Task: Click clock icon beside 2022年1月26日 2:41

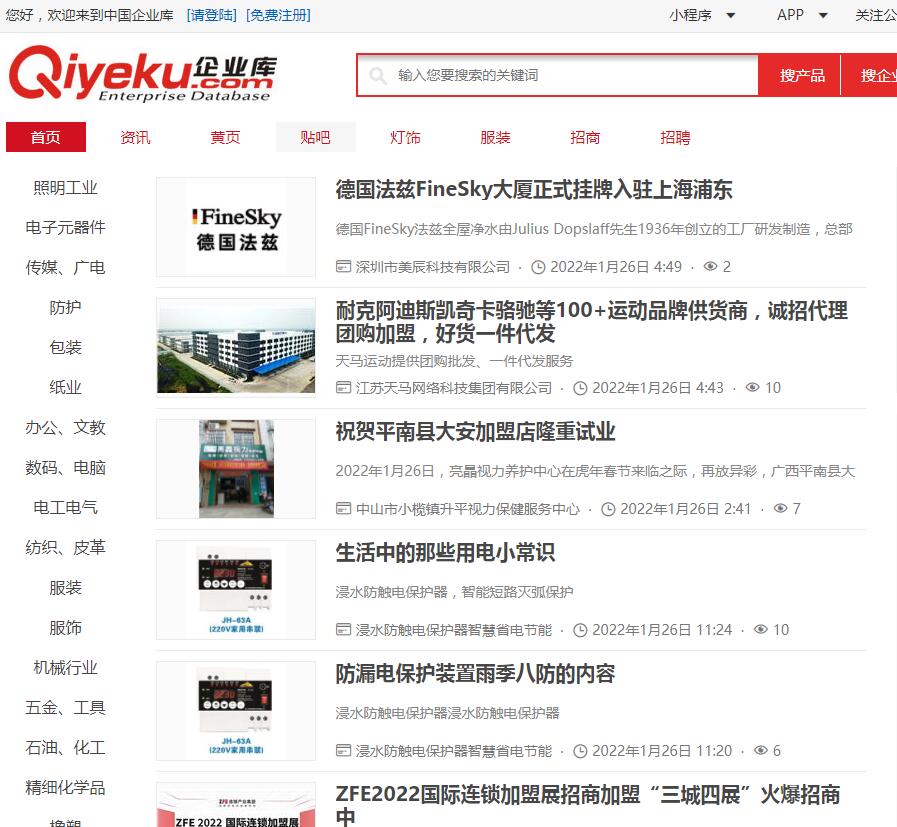Action: tap(608, 509)
